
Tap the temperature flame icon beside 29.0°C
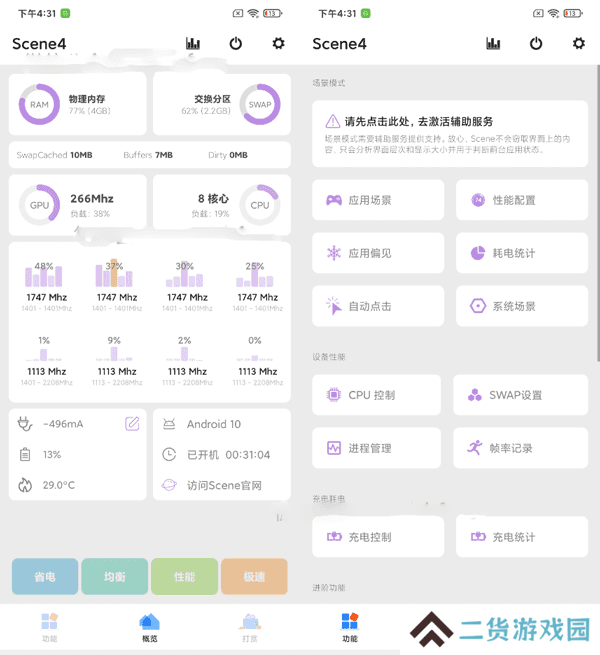tap(25, 485)
